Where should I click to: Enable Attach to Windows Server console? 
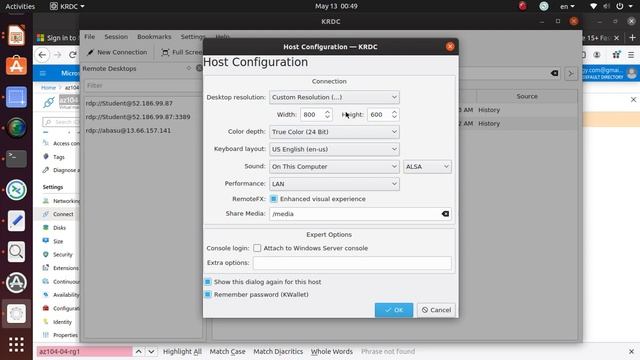click(x=257, y=248)
